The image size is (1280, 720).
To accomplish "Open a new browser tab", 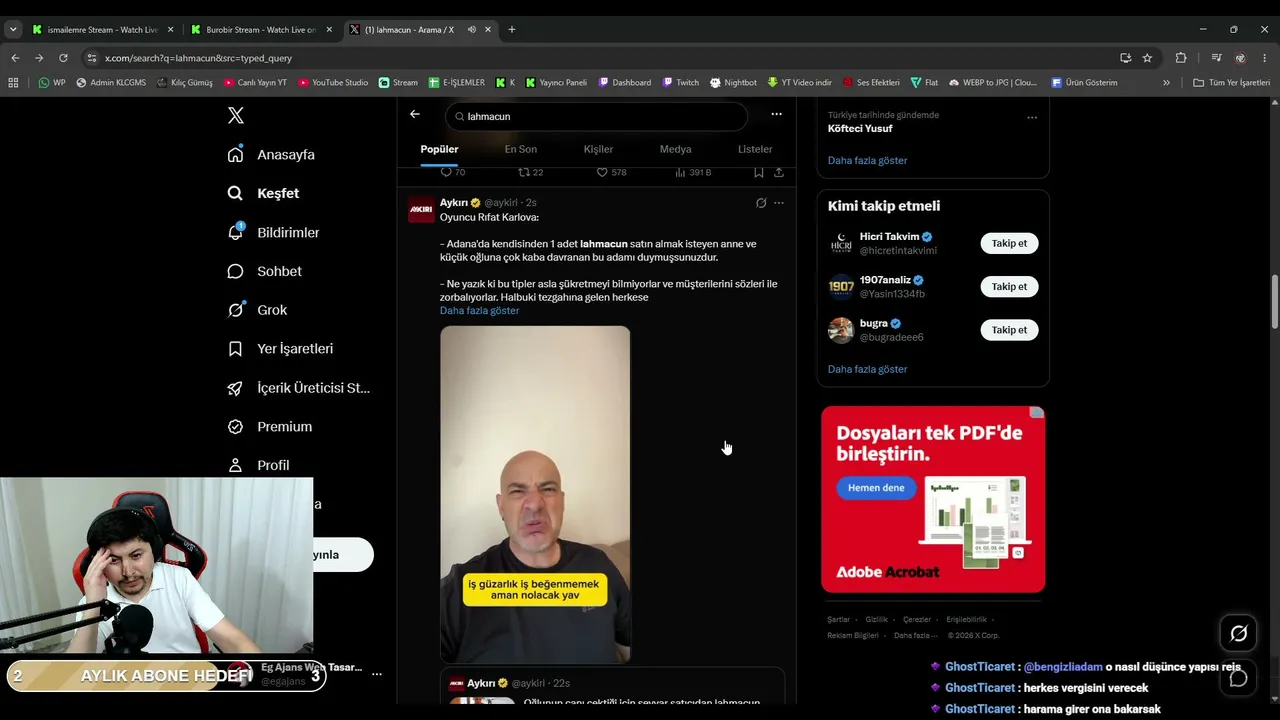I will tap(512, 30).
